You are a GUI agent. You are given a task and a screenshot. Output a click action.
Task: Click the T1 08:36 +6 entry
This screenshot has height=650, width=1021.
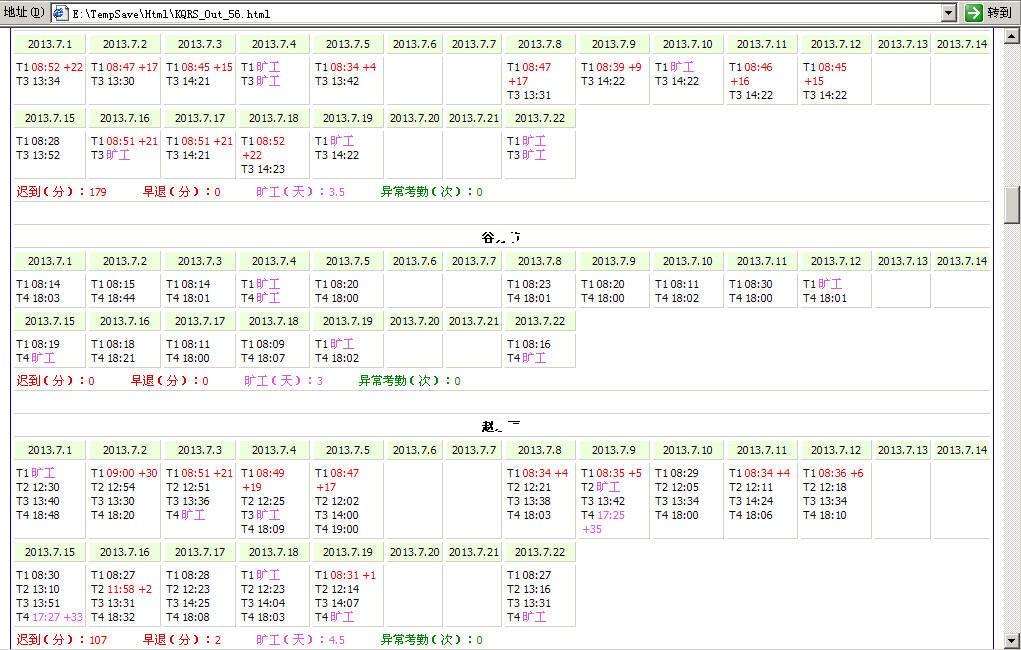833,473
